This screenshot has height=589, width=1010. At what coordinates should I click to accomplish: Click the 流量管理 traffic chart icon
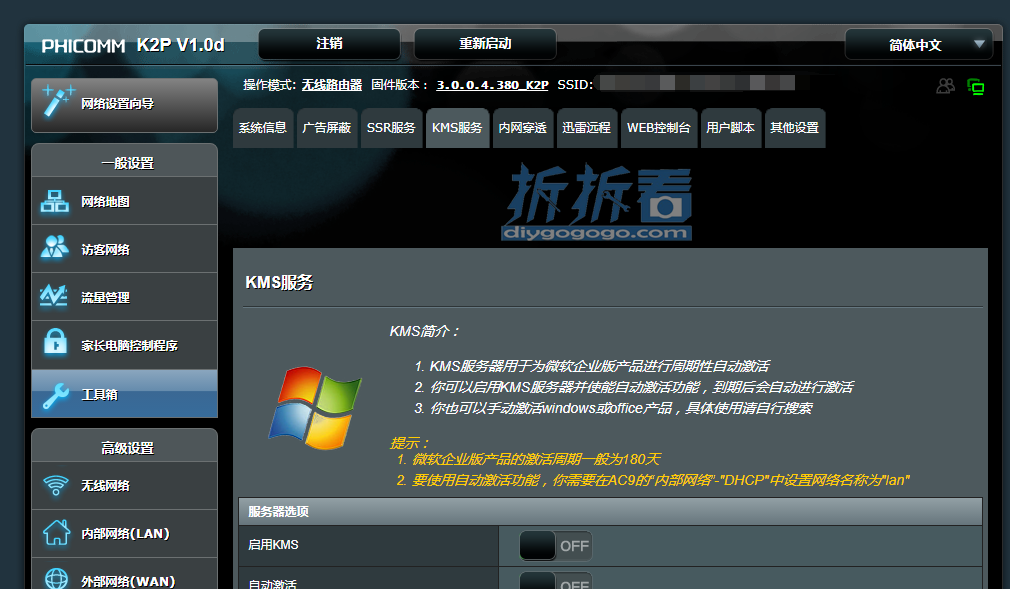click(x=53, y=296)
